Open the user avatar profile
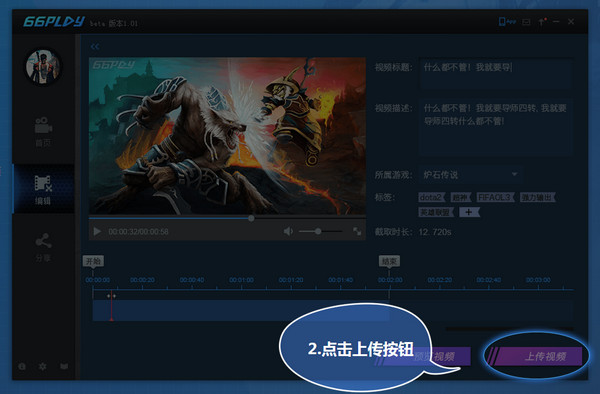The width and height of the screenshot is (600, 394). coord(43,67)
